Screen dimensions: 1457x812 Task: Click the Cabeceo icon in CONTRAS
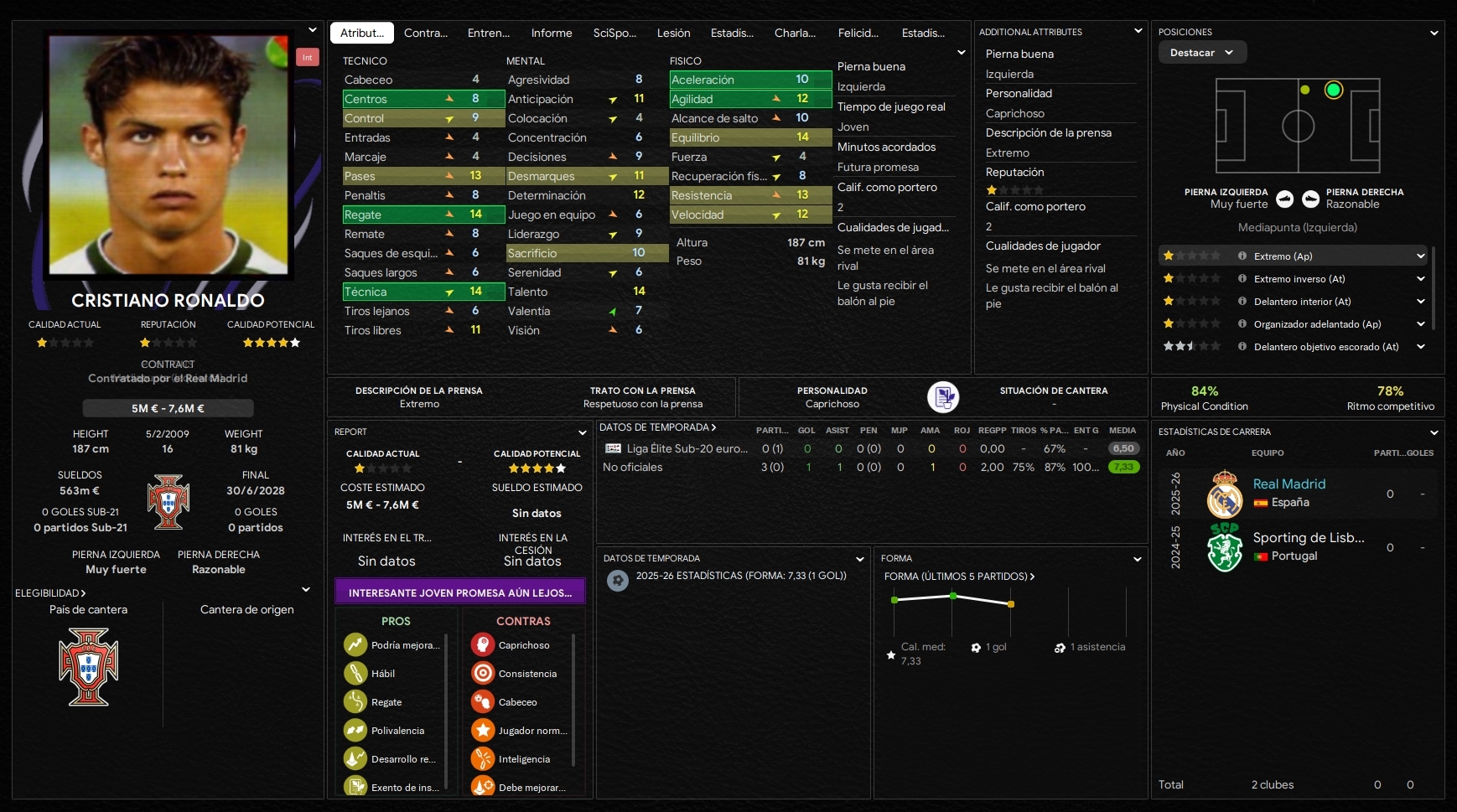[483, 701]
